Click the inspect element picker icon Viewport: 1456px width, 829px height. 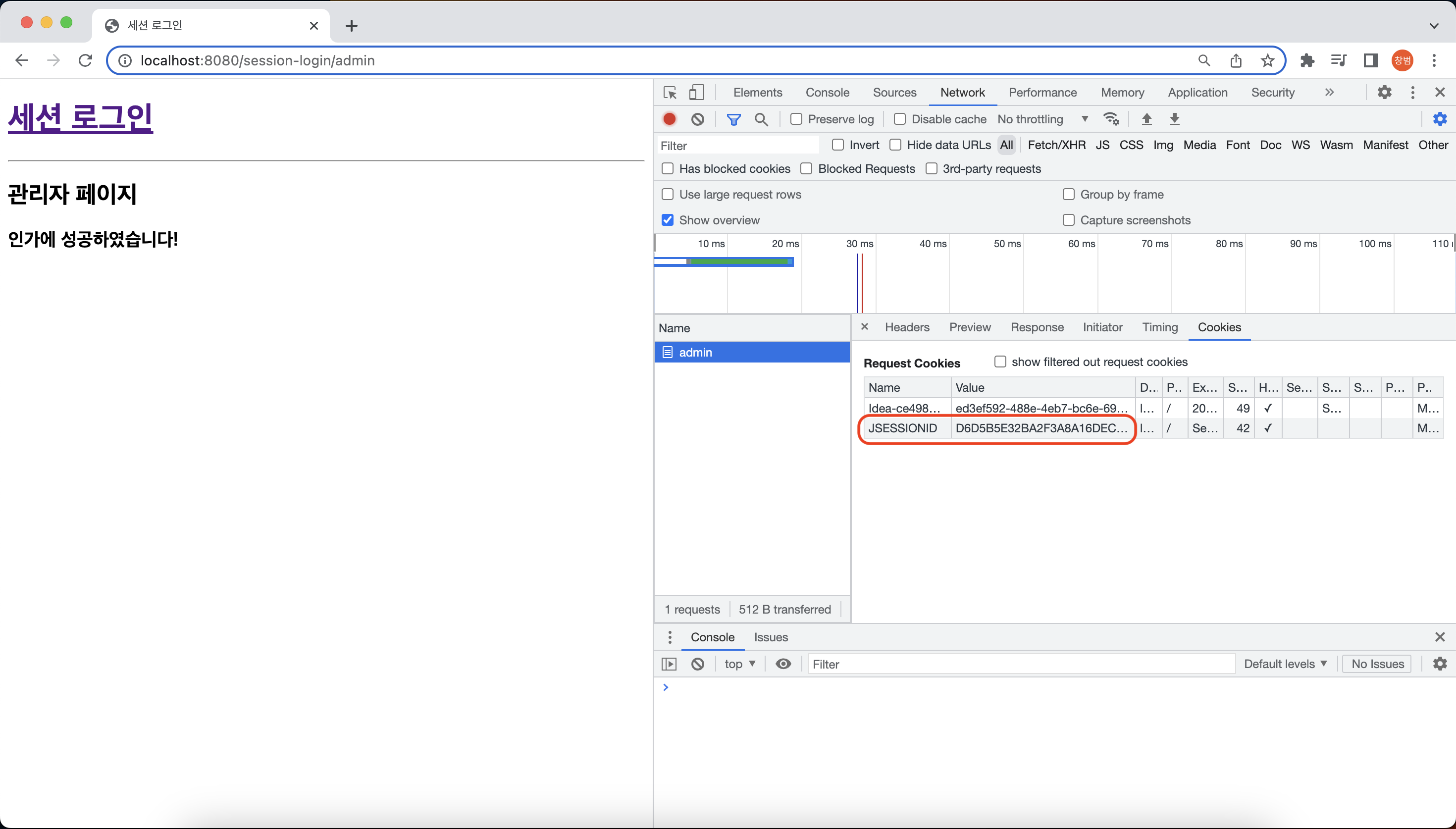670,92
